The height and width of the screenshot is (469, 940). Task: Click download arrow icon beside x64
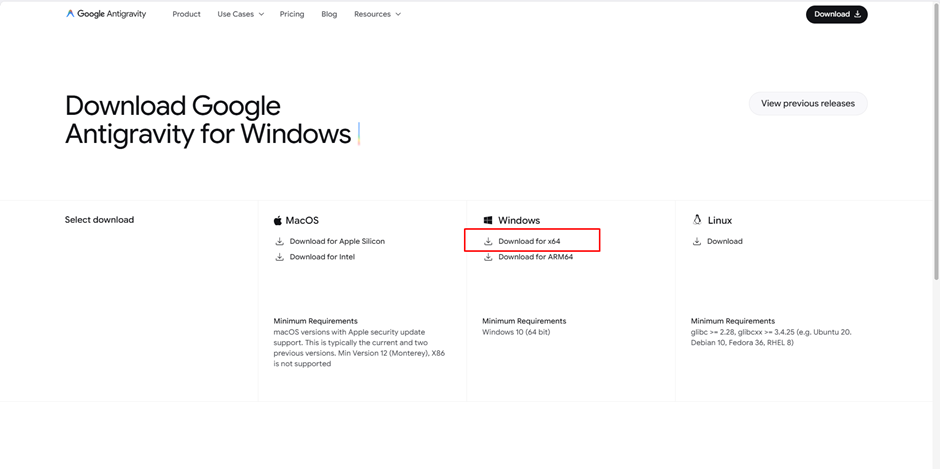pos(488,241)
